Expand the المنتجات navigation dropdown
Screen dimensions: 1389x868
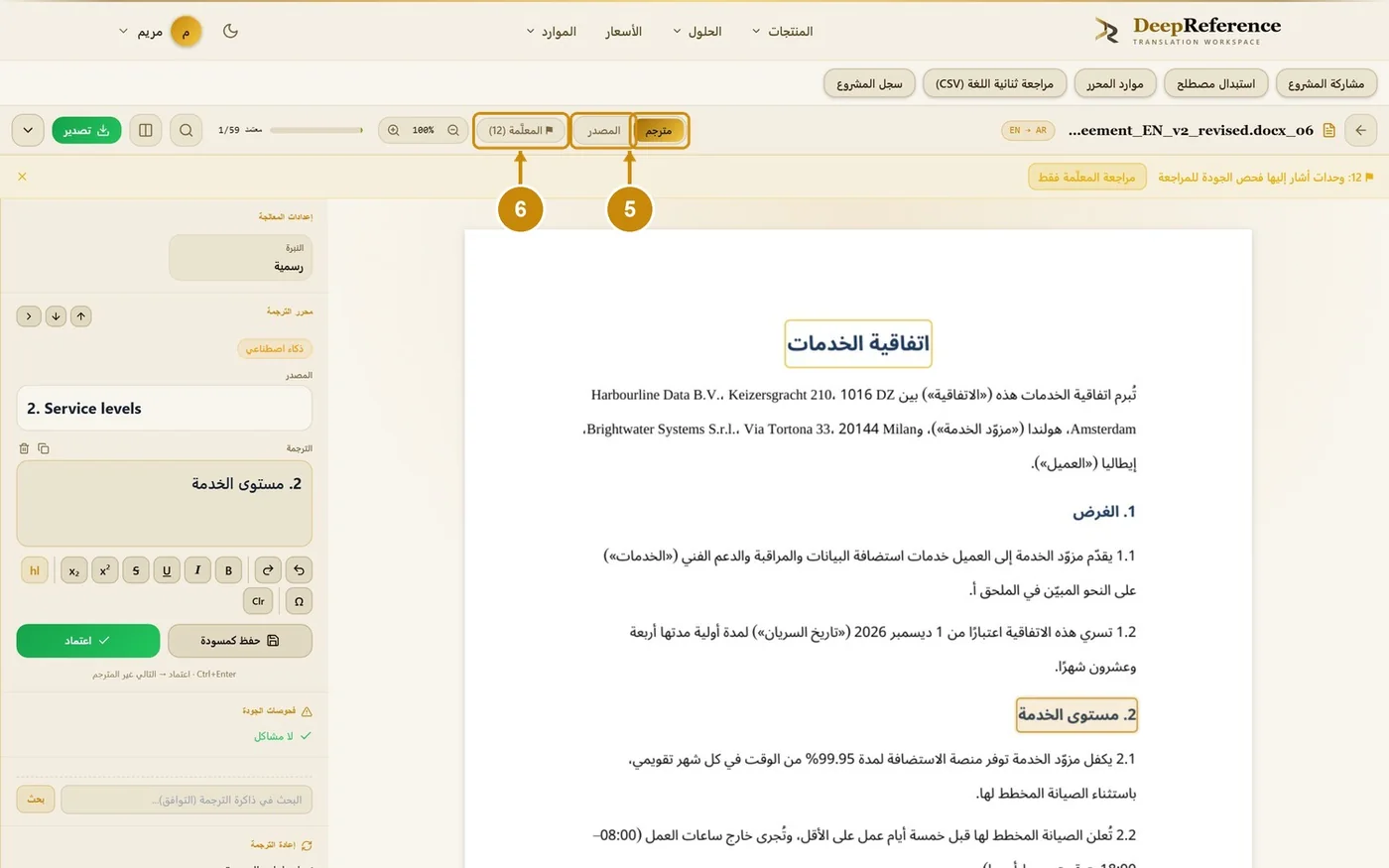pyautogui.click(x=783, y=32)
